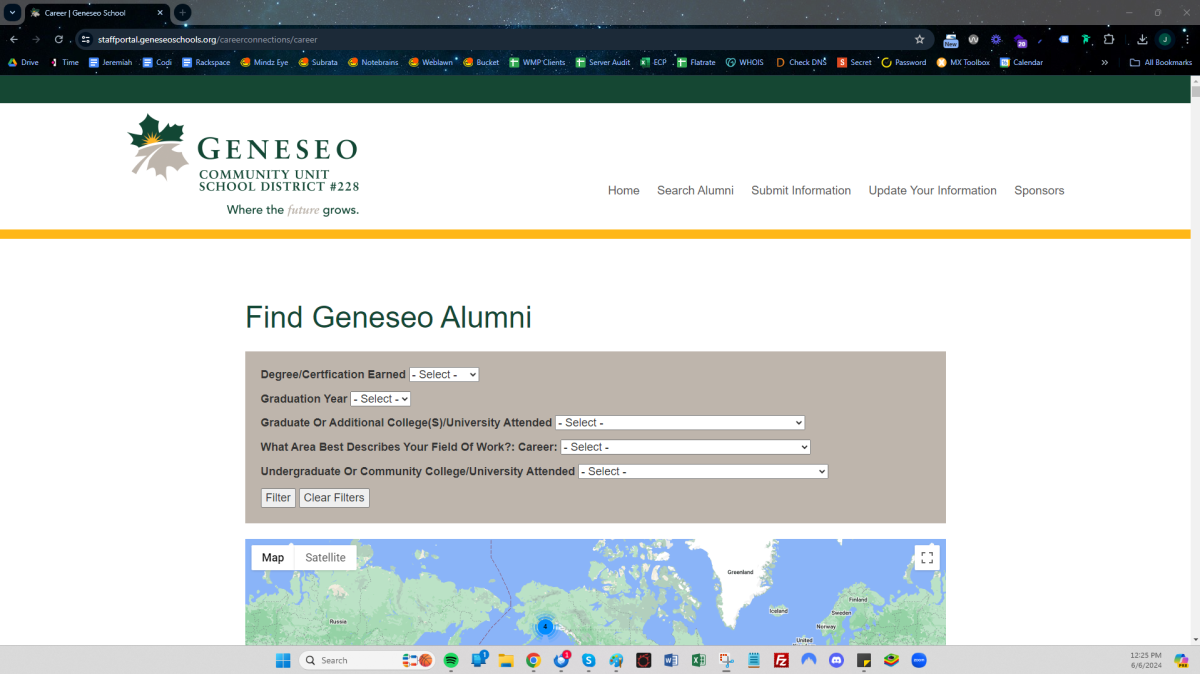Expand the Graduation Year dropdown
The width and height of the screenshot is (1200, 674).
point(380,399)
